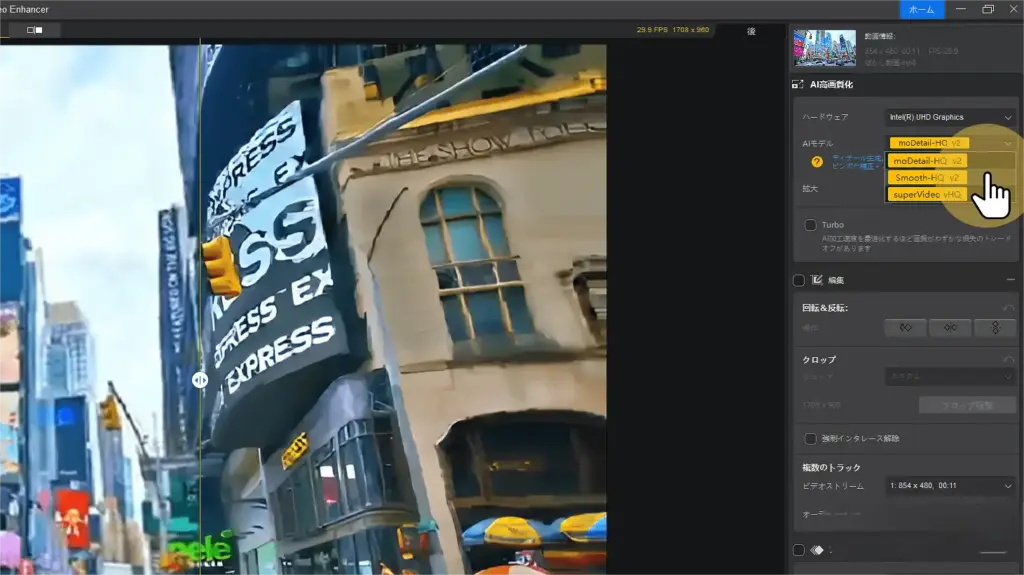Open the ビデオストリーム 1: 854 x 480 dropdown
Image resolution: width=1024 pixels, height=575 pixels.
(950, 485)
